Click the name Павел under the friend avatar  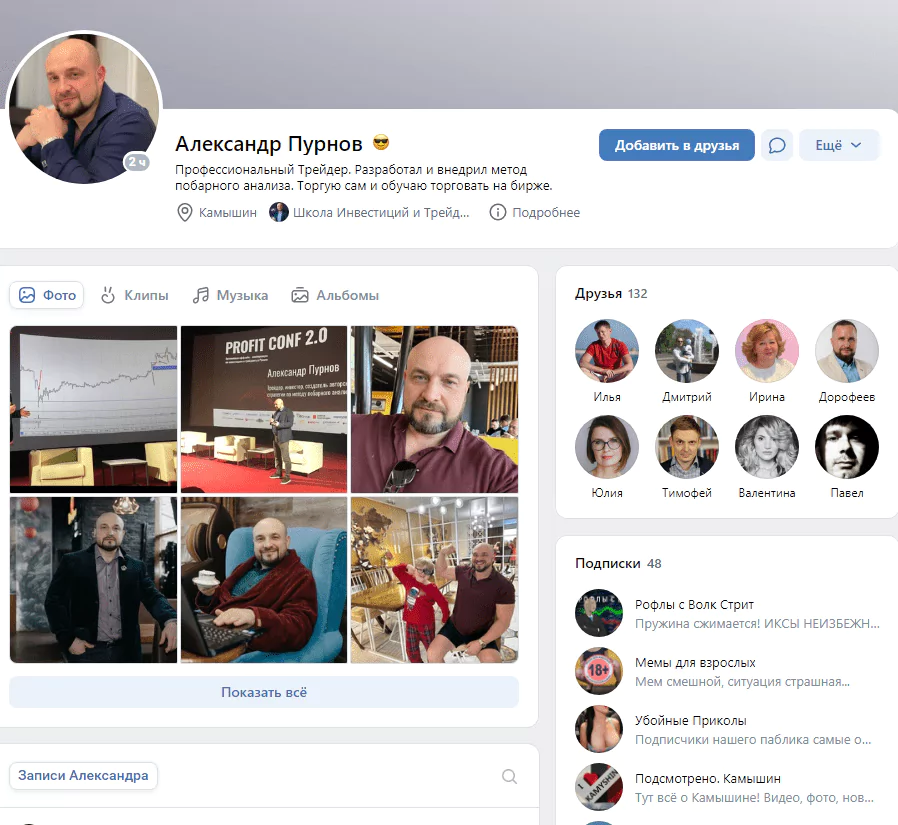pyautogui.click(x=846, y=493)
